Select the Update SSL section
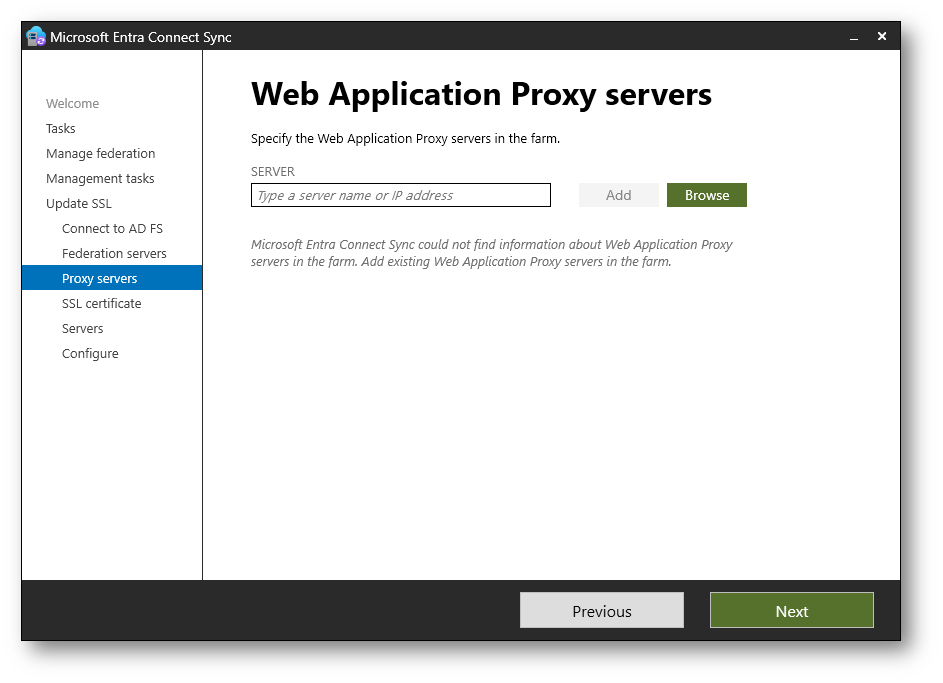Screen dimensions: 943x683 pyautogui.click(x=79, y=204)
